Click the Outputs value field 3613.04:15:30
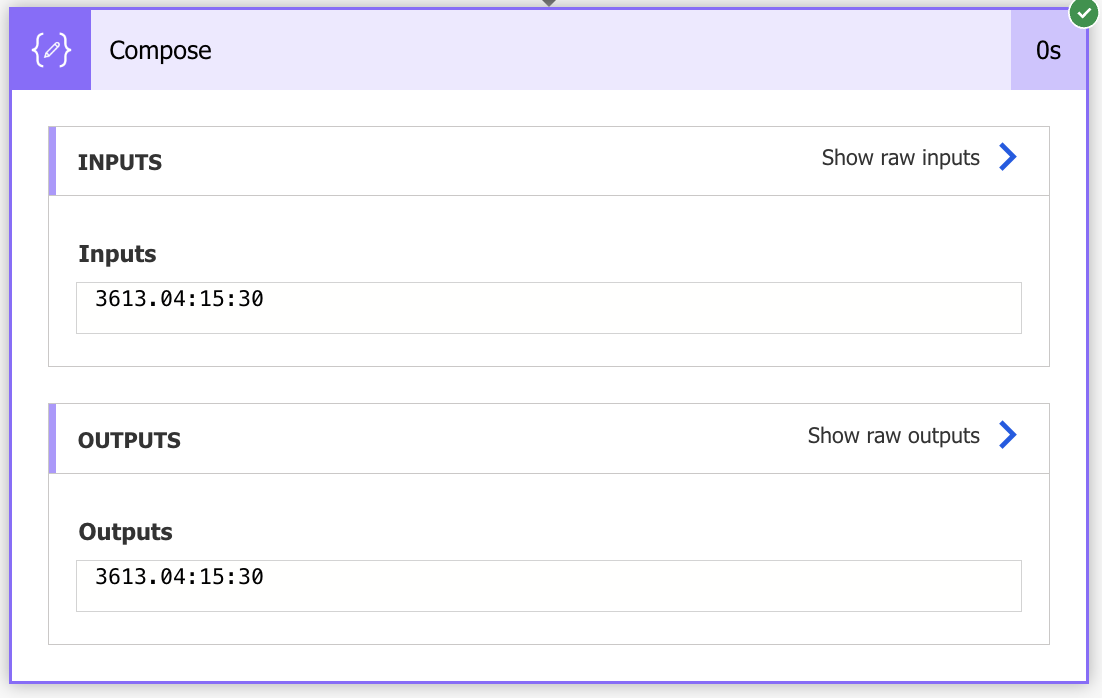The width and height of the screenshot is (1102, 698). click(549, 586)
